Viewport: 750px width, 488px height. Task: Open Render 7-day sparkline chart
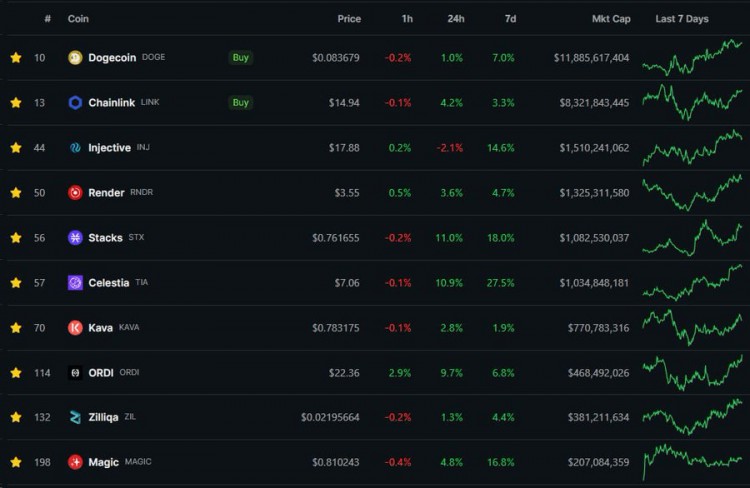692,192
